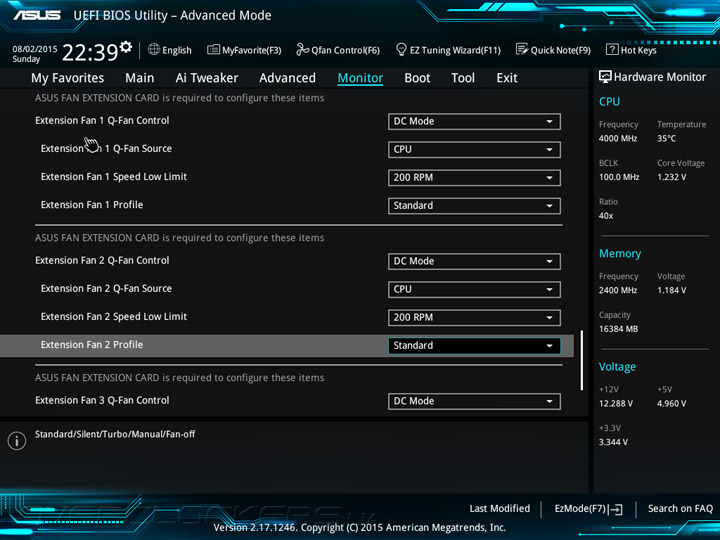Click the 22:39 clock display
Image resolution: width=720 pixels, height=540 pixels.
[x=90, y=52]
